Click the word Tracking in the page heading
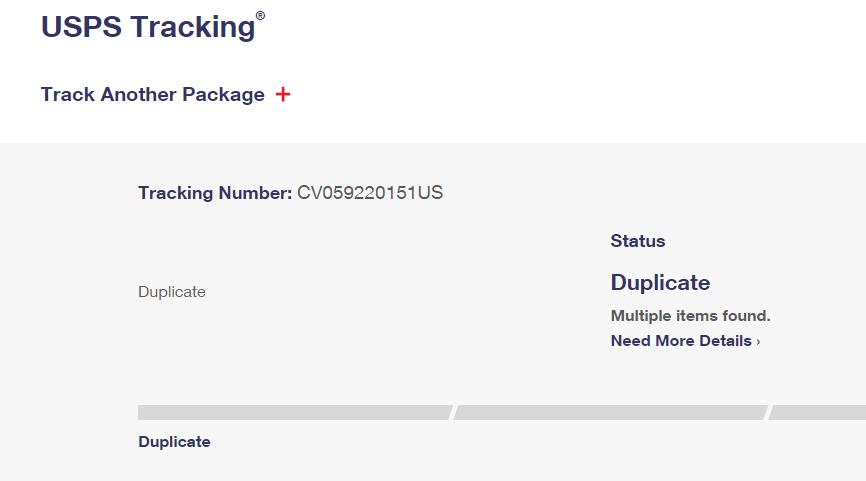This screenshot has width=866, height=481. (193, 27)
